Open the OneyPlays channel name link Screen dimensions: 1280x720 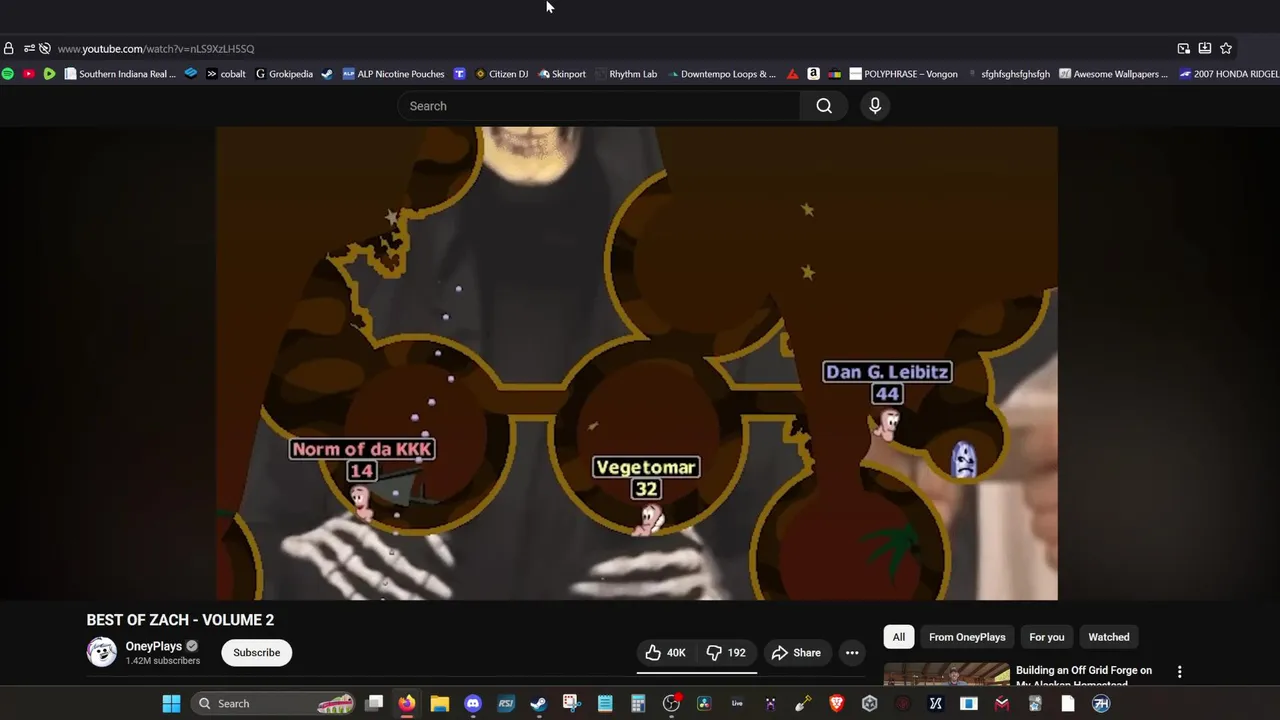153,646
